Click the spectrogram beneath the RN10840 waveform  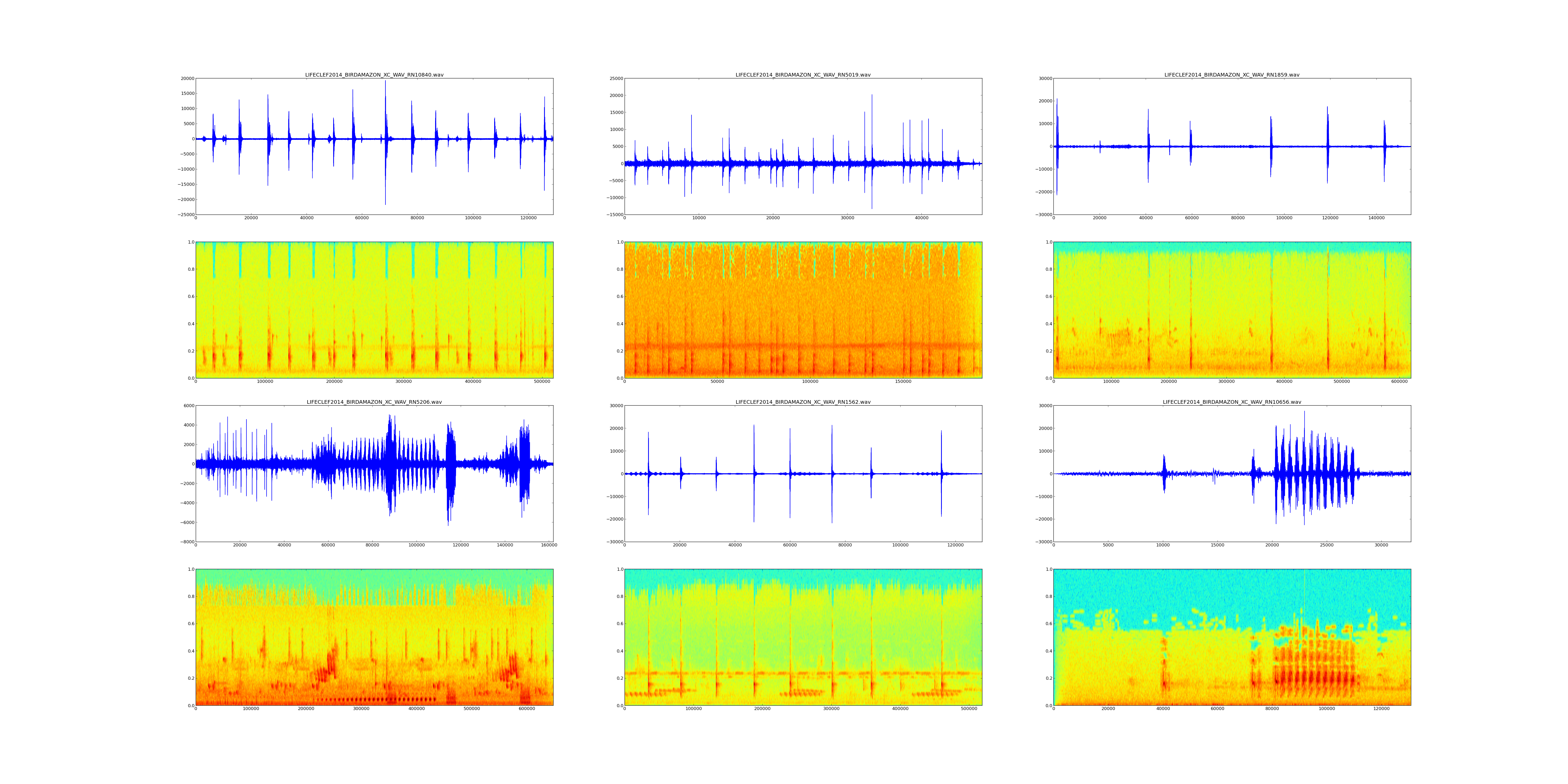[x=374, y=310]
